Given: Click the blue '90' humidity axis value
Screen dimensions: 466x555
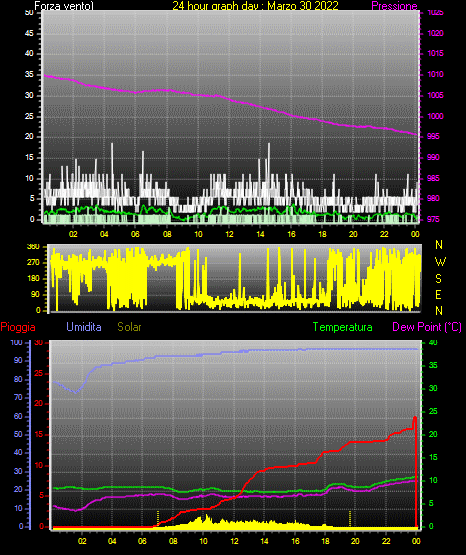Looking at the screenshot, I should [18, 361].
